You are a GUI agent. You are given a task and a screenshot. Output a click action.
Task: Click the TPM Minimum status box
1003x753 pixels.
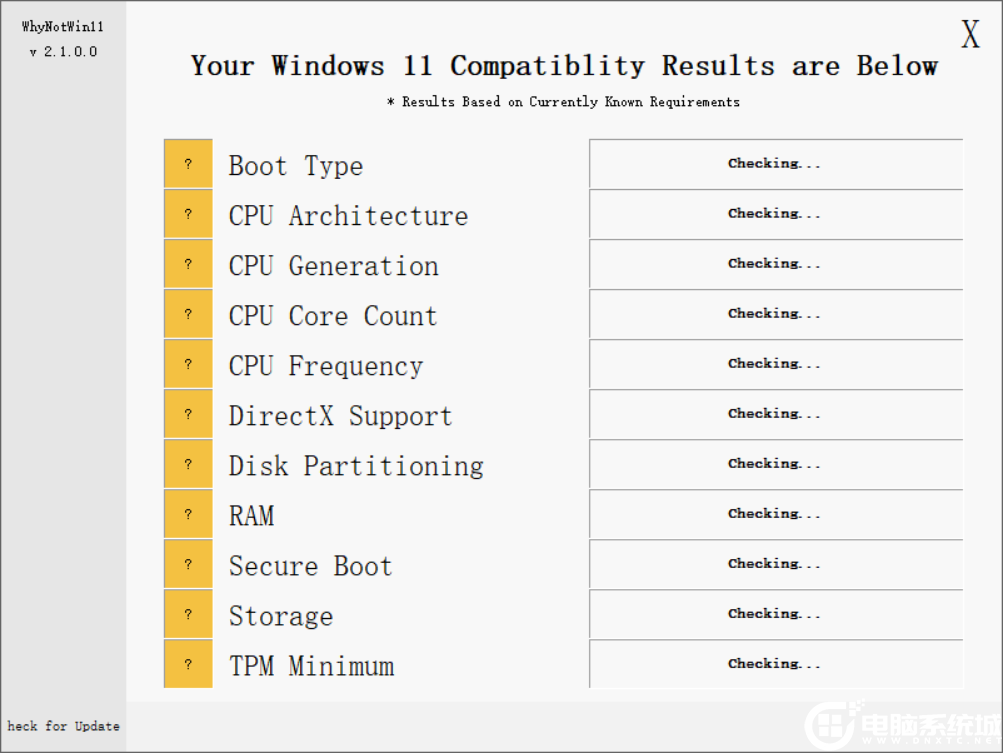coord(775,663)
